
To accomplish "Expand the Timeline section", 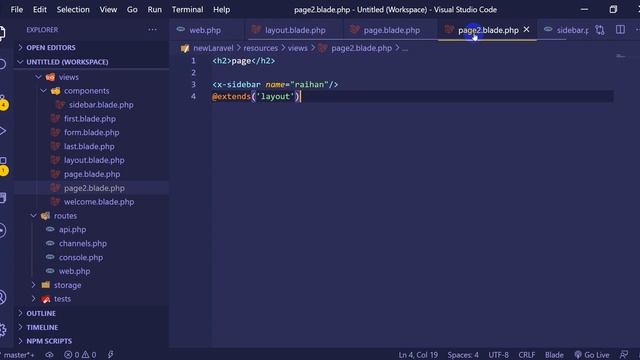I will (91, 327).
